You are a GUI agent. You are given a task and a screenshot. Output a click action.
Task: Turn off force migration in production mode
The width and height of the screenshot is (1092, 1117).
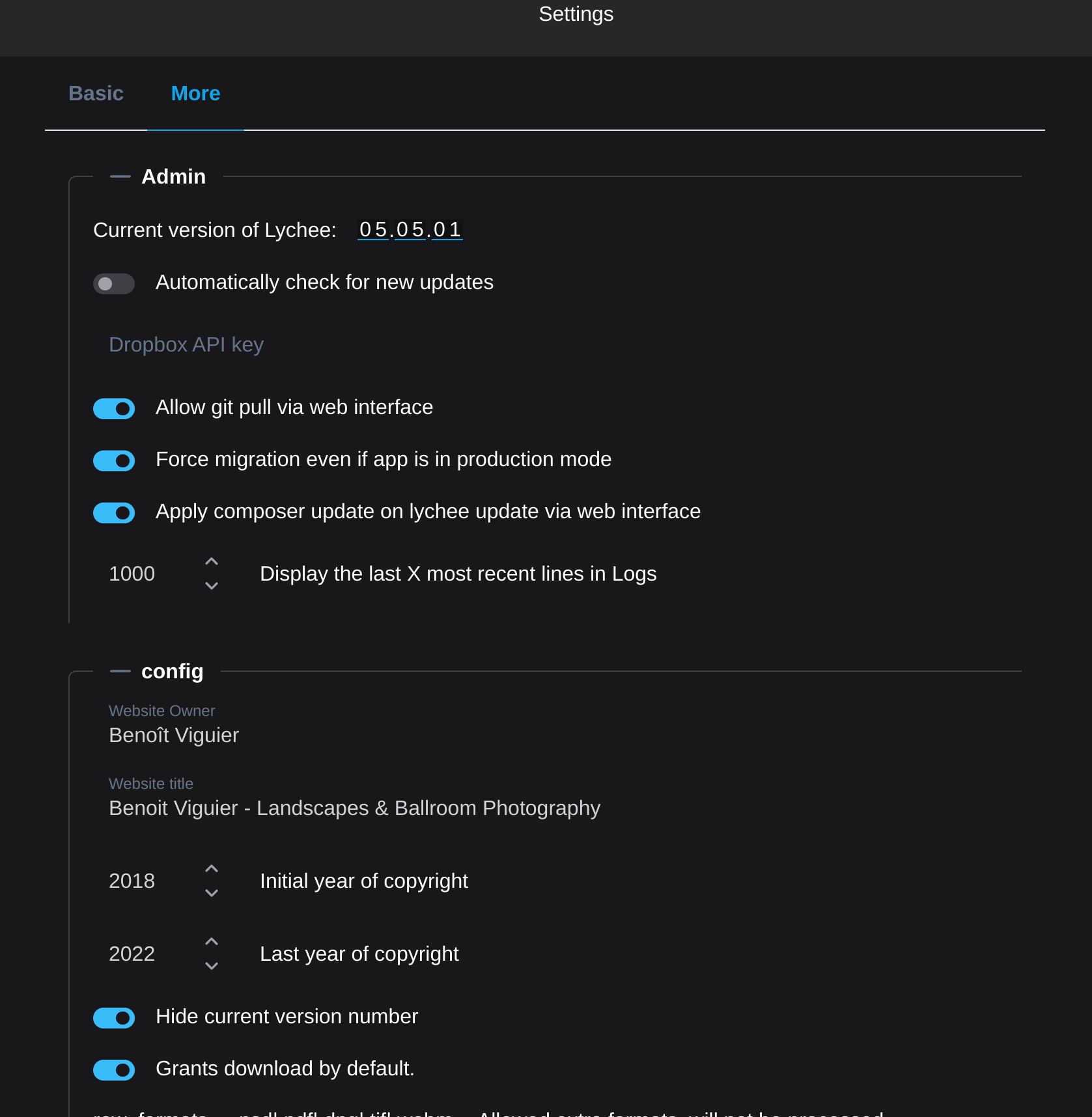[x=114, y=461]
